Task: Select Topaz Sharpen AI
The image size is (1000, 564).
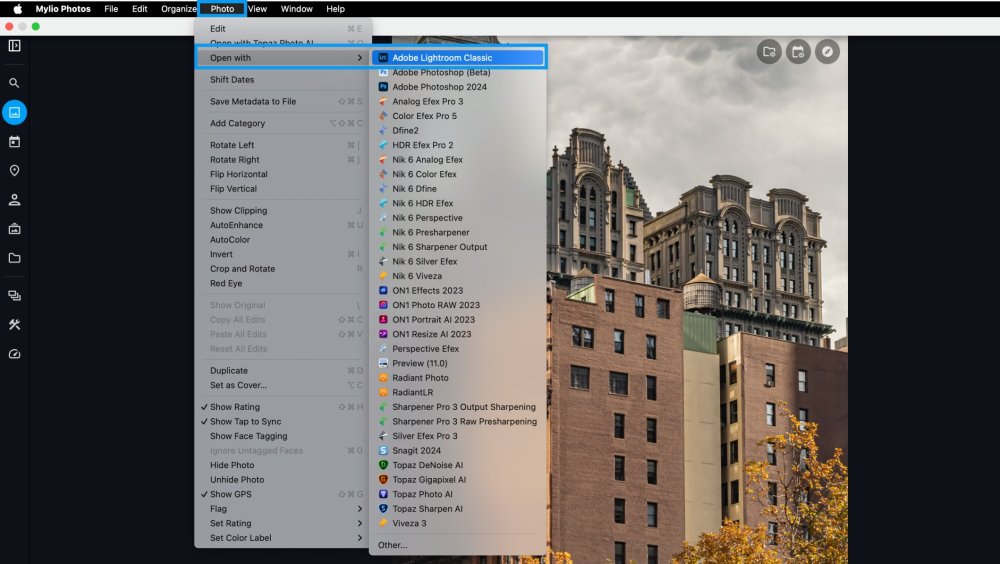Action: 458,508
